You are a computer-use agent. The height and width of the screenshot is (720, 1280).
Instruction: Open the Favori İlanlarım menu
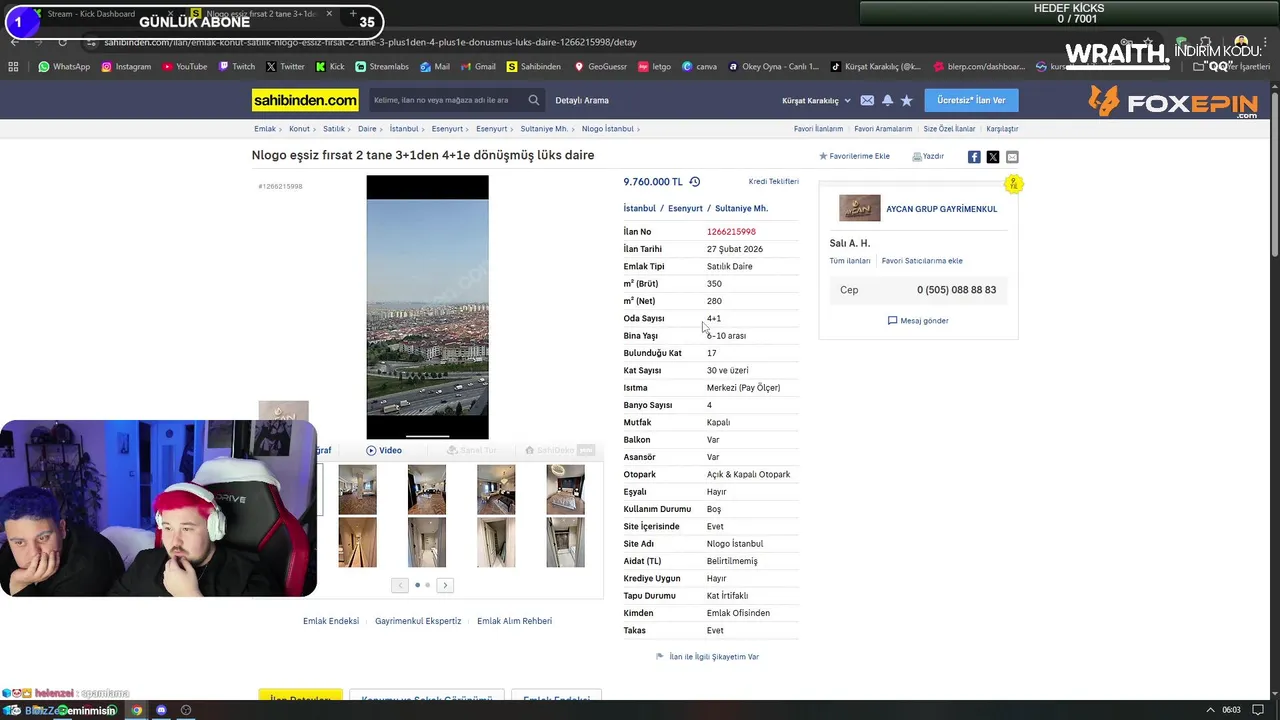coord(818,129)
